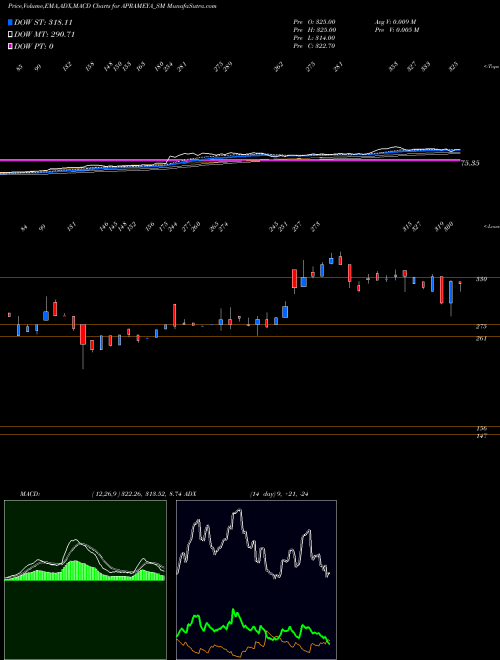Image resolution: width=500 pixels, height=660 pixels.
Task: Click the 'Pre H: 325.00' high value
Action: [314, 30]
